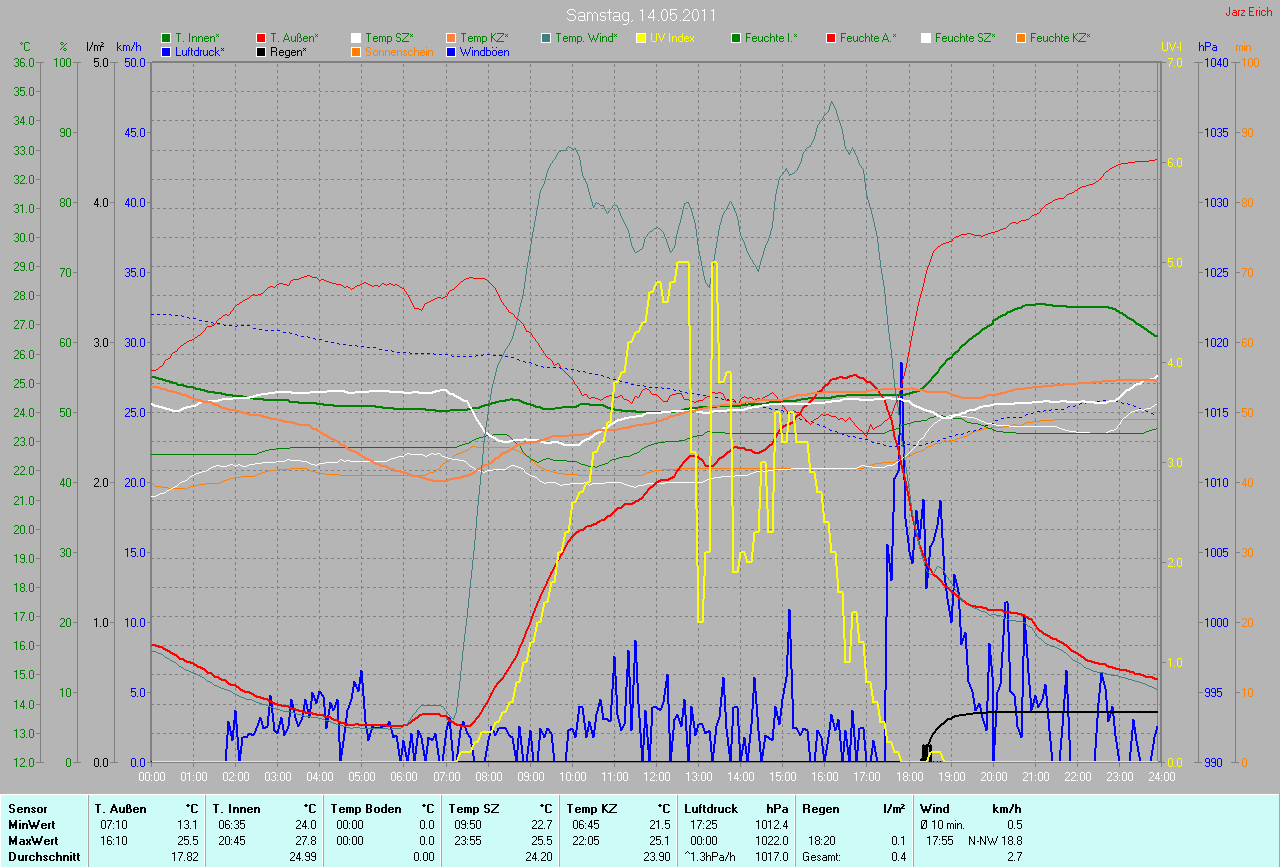Image resolution: width=1280 pixels, height=867 pixels.
Task: Click the Temp Boden column header
Action: point(366,809)
